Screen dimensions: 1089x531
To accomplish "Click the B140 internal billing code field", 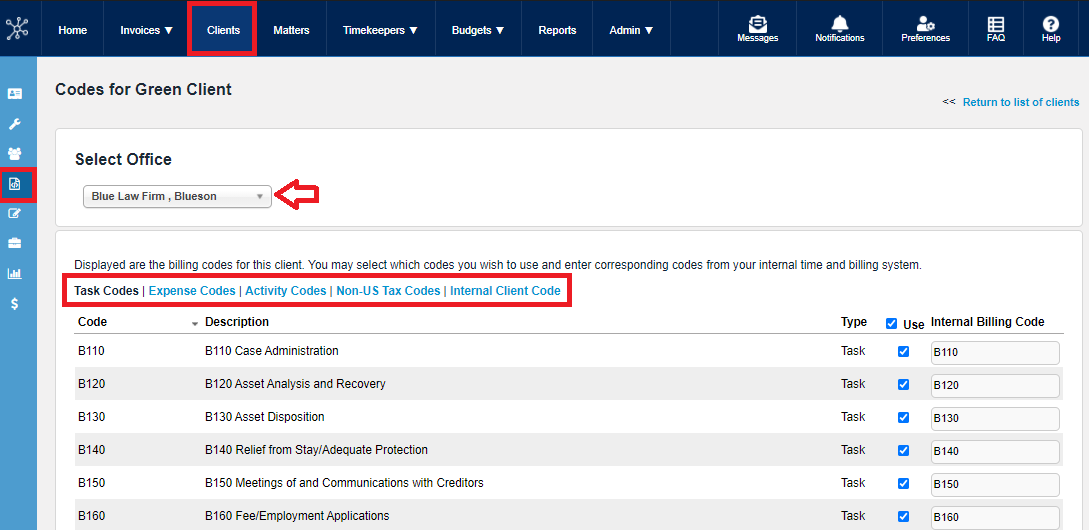I will pyautogui.click(x=995, y=451).
